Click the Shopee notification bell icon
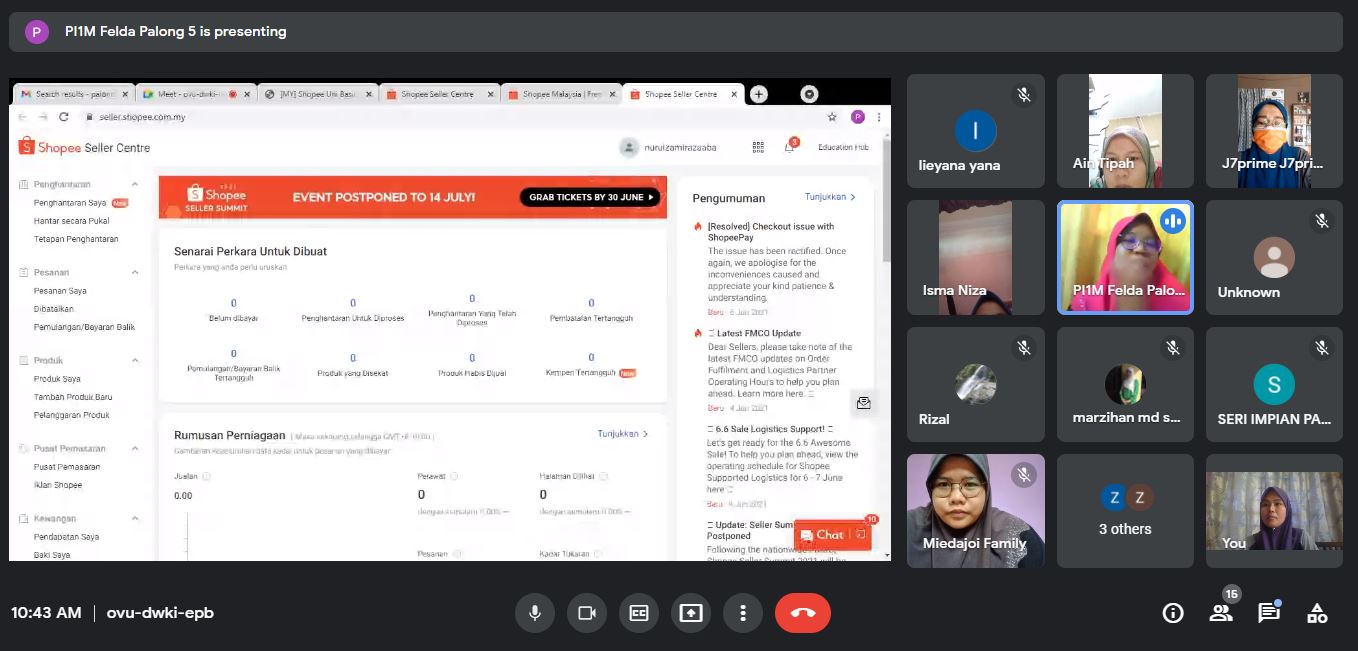Image resolution: width=1358 pixels, height=651 pixels. click(789, 147)
